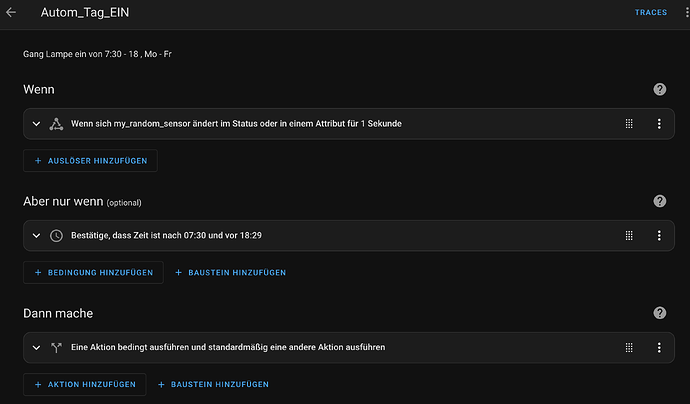The width and height of the screenshot is (690, 404).
Task: Click Auslöser hinzufügen button
Action: [x=90, y=161]
